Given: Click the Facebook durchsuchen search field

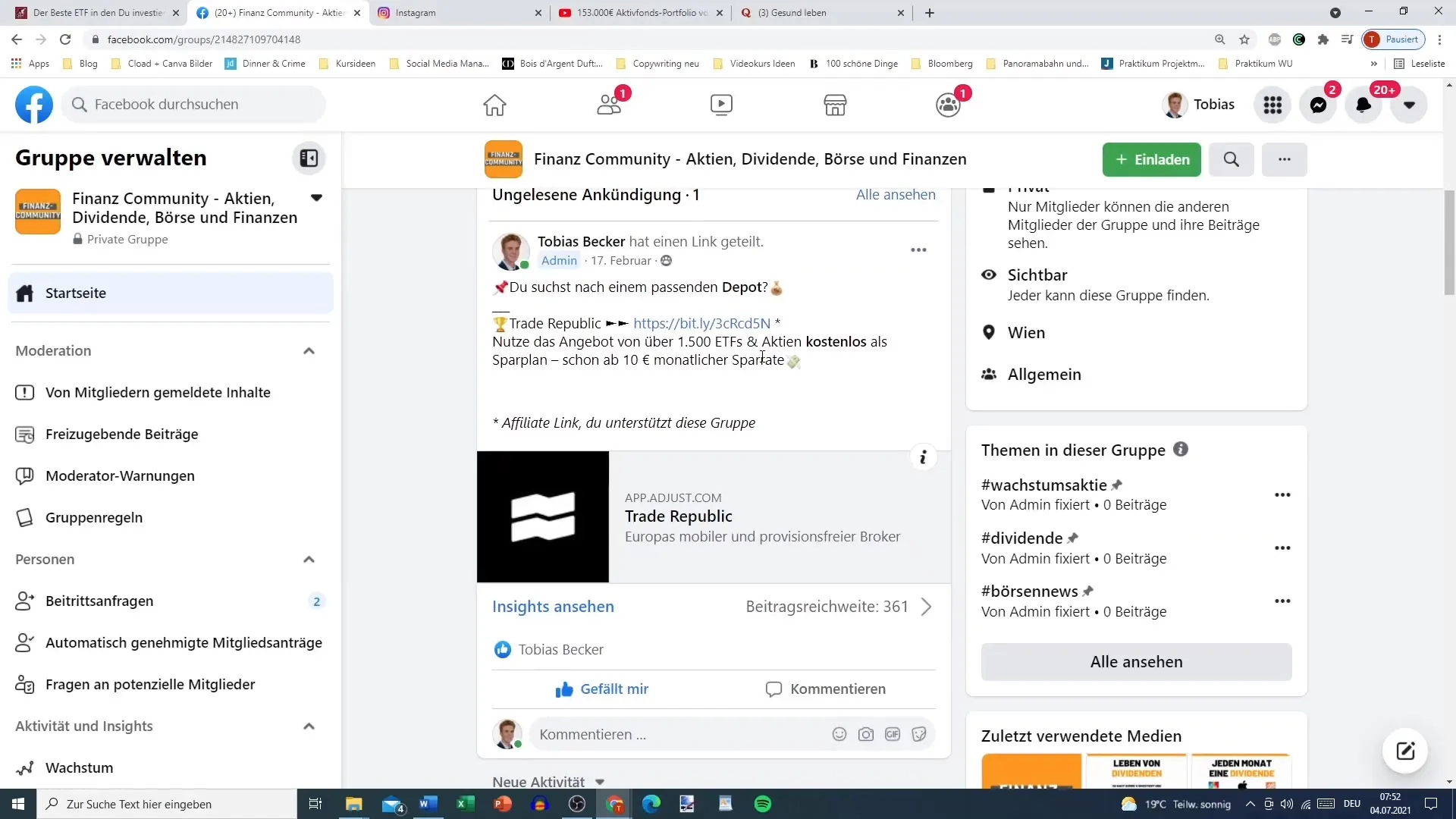Looking at the screenshot, I should tap(194, 105).
